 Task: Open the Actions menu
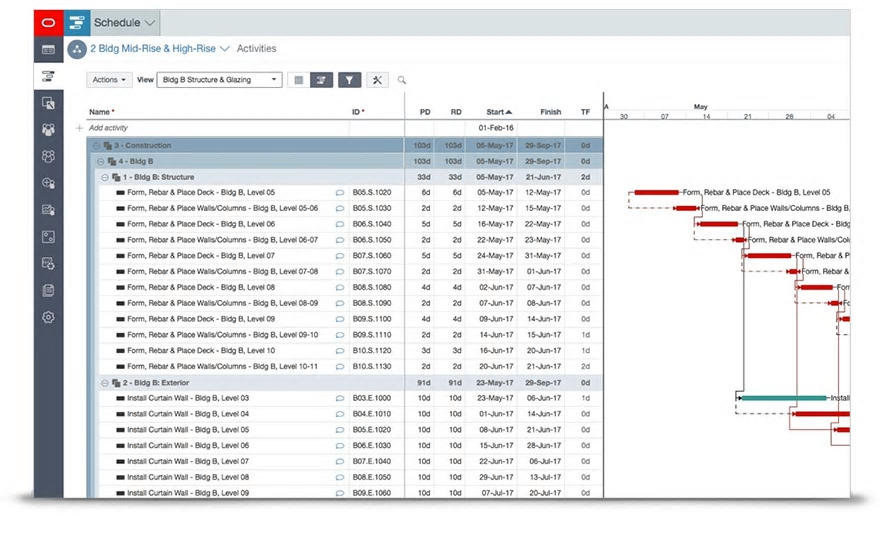[109, 80]
